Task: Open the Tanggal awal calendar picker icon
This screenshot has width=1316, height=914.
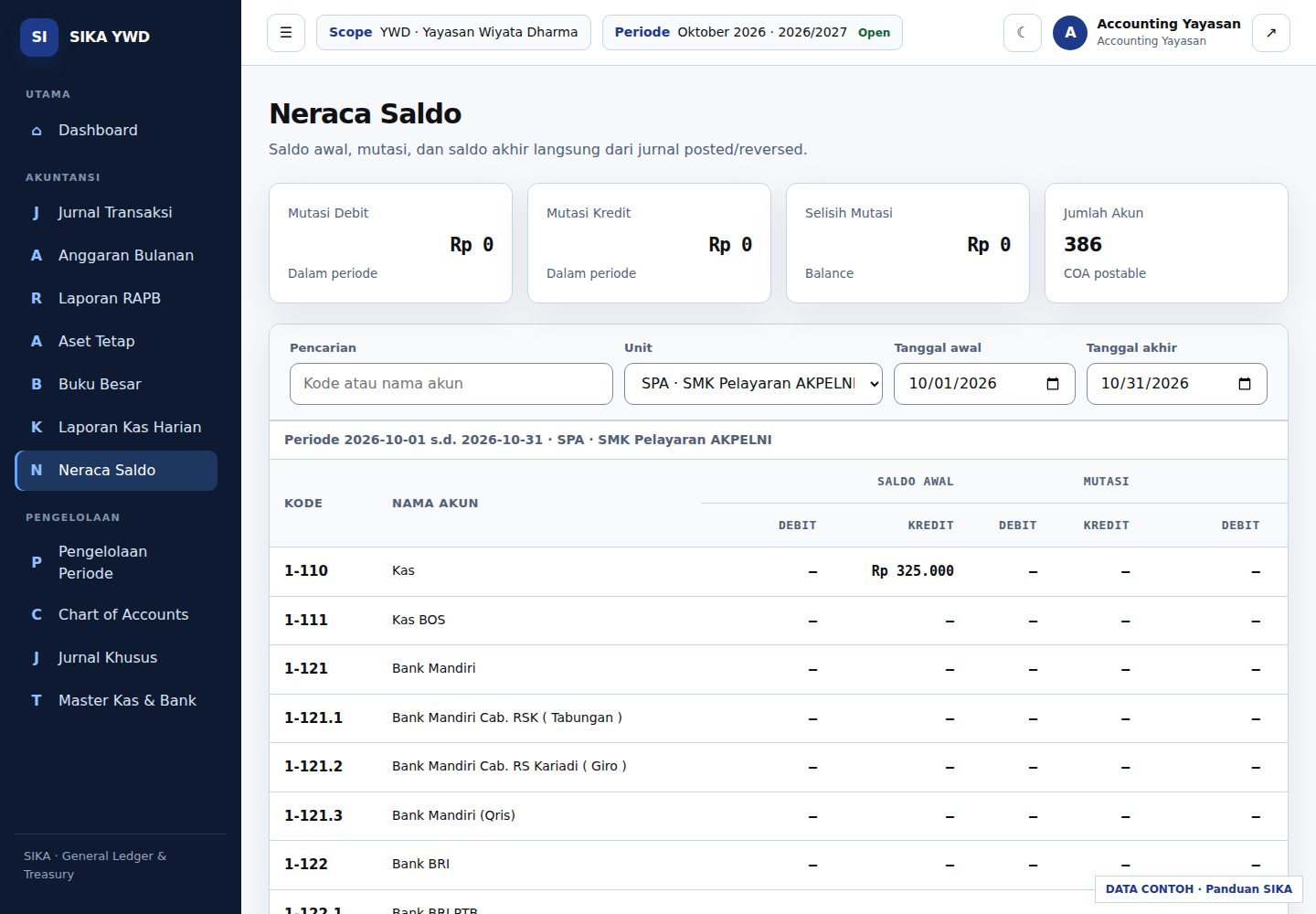Action: tap(1053, 384)
